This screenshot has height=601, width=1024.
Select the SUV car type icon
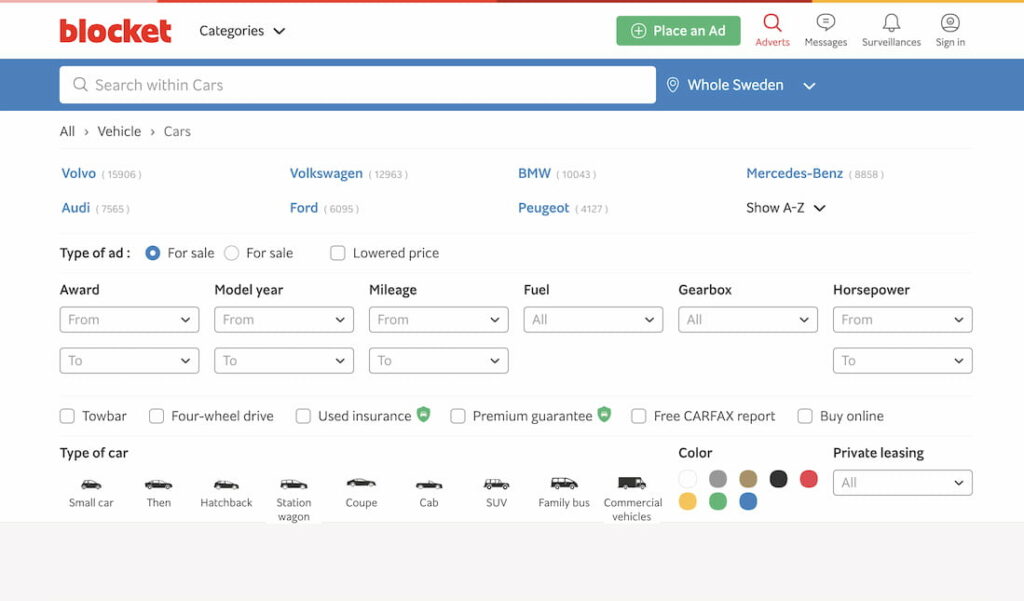click(x=496, y=484)
